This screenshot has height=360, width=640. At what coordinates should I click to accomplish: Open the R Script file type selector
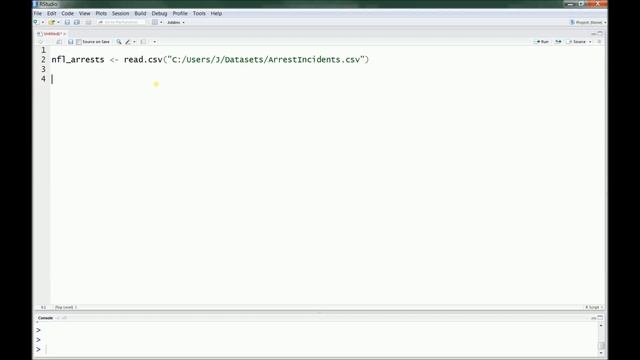(x=594, y=307)
